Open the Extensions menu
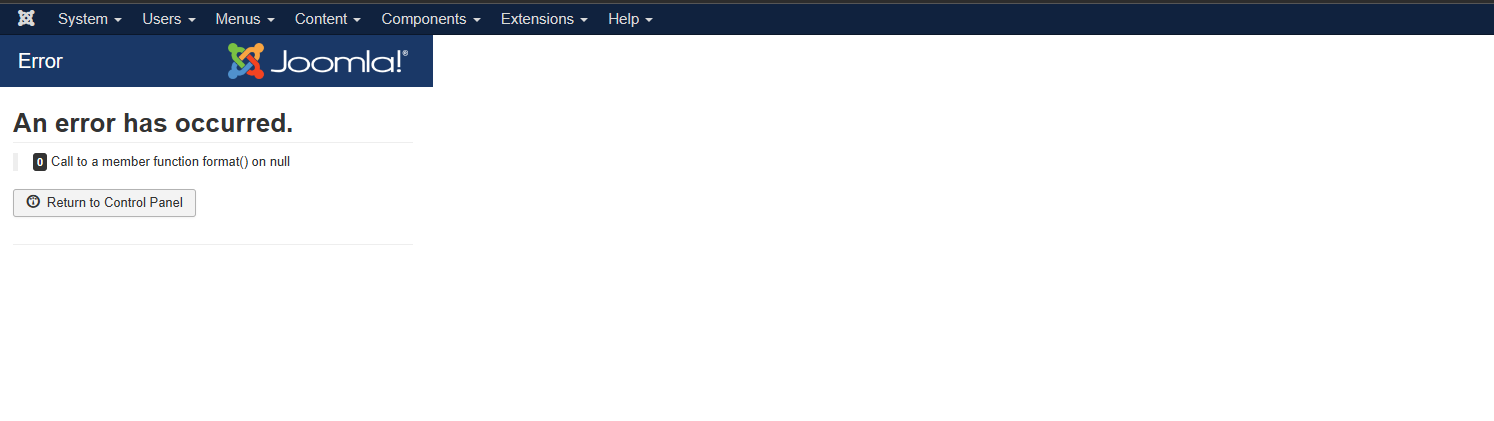The image size is (1494, 421). coord(544,19)
